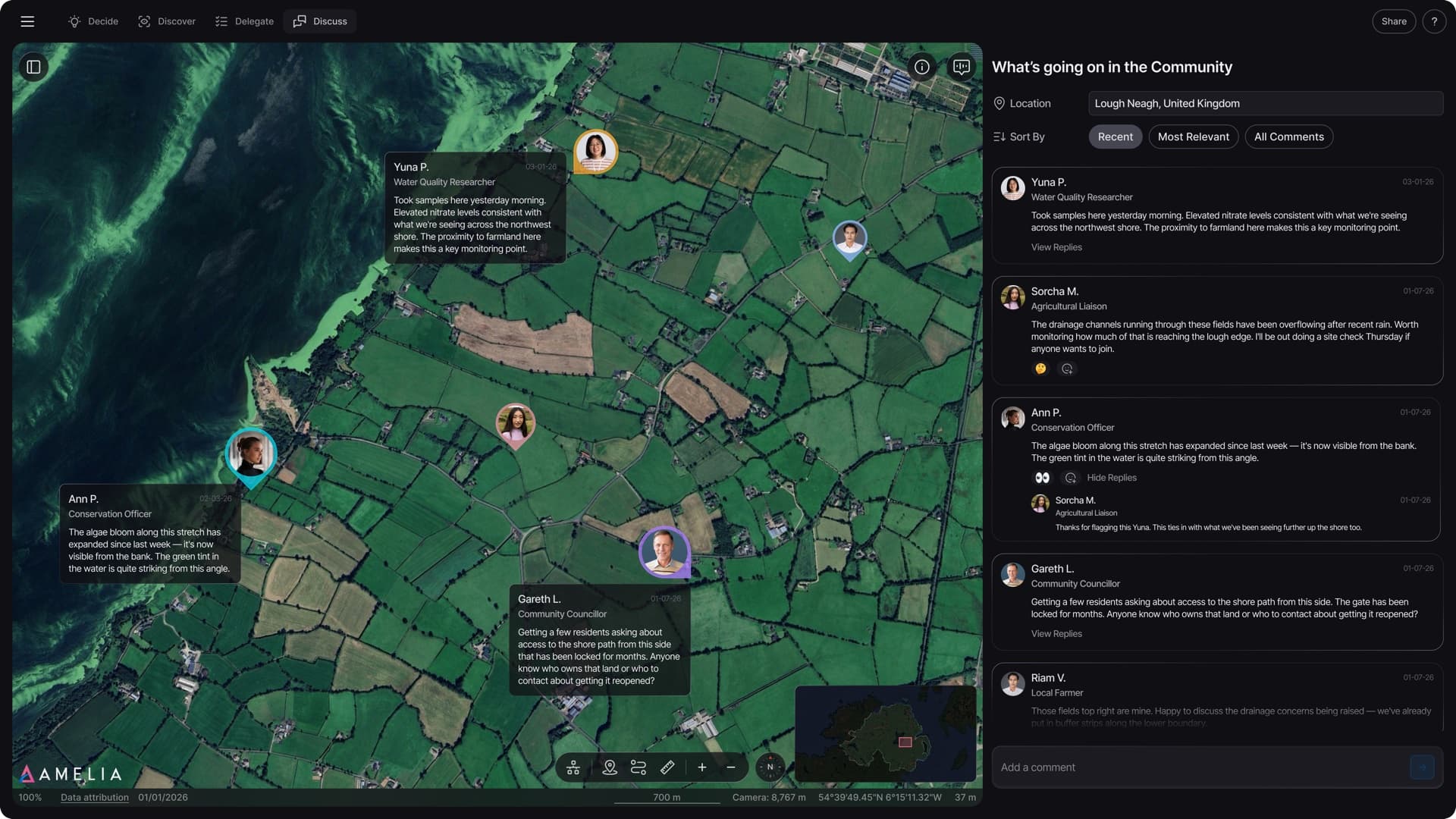Switch to the Discover tab
Viewport: 1456px width, 819px height.
pyautogui.click(x=166, y=21)
